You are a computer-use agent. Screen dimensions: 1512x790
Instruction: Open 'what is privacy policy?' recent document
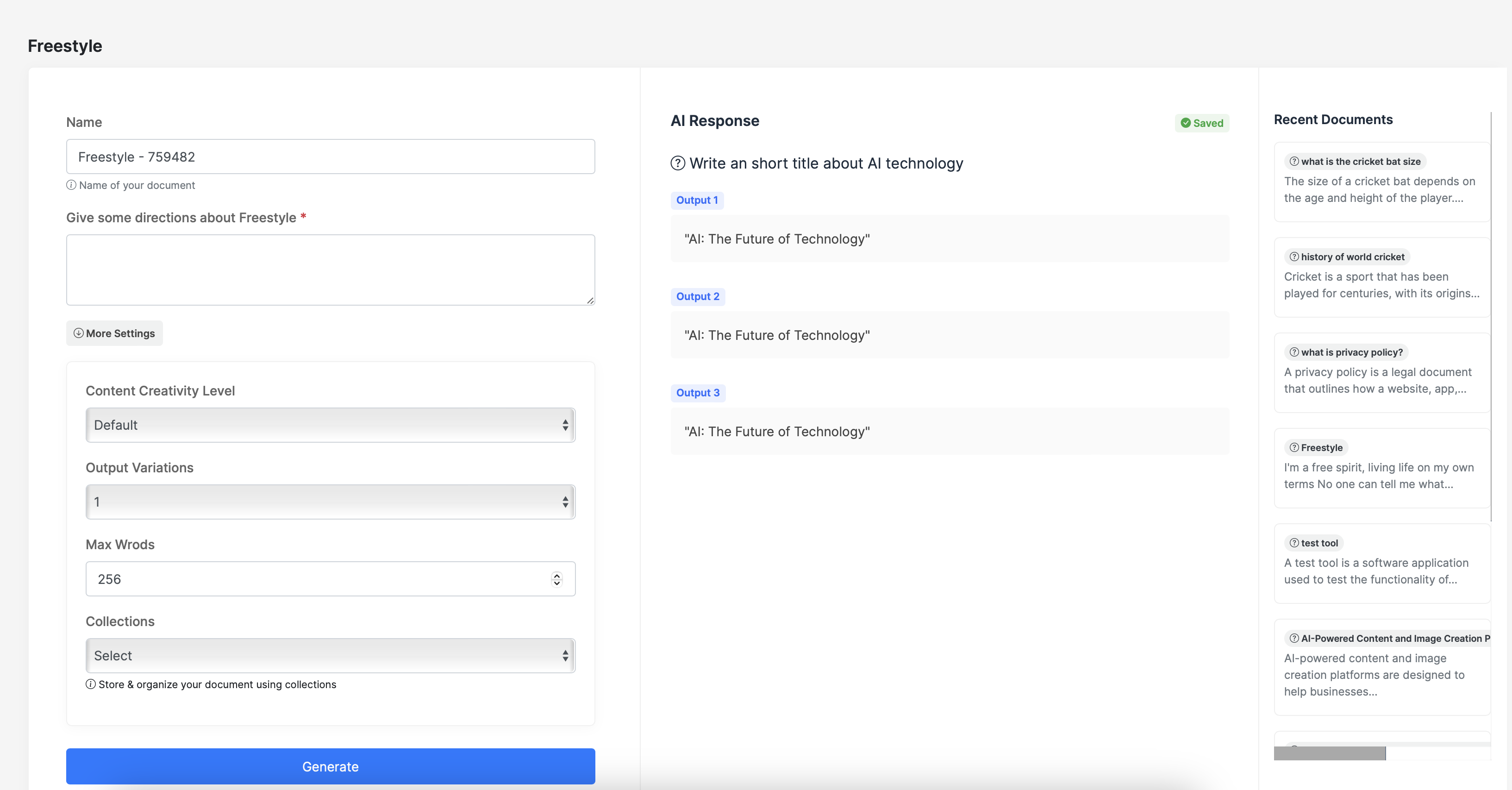pyautogui.click(x=1381, y=373)
